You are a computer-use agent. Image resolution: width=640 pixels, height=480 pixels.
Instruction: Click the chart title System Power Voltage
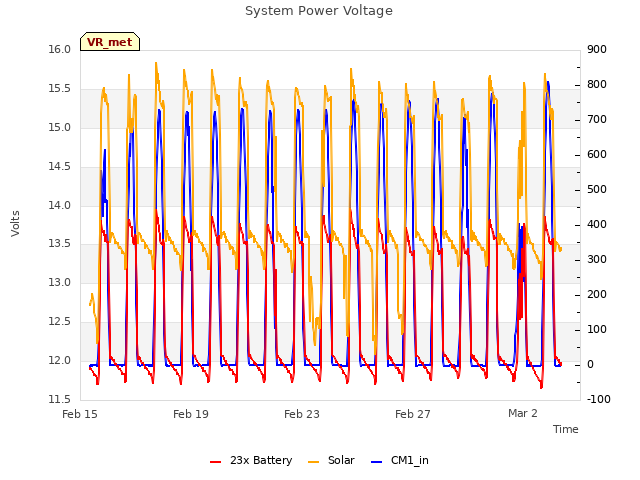(x=319, y=11)
